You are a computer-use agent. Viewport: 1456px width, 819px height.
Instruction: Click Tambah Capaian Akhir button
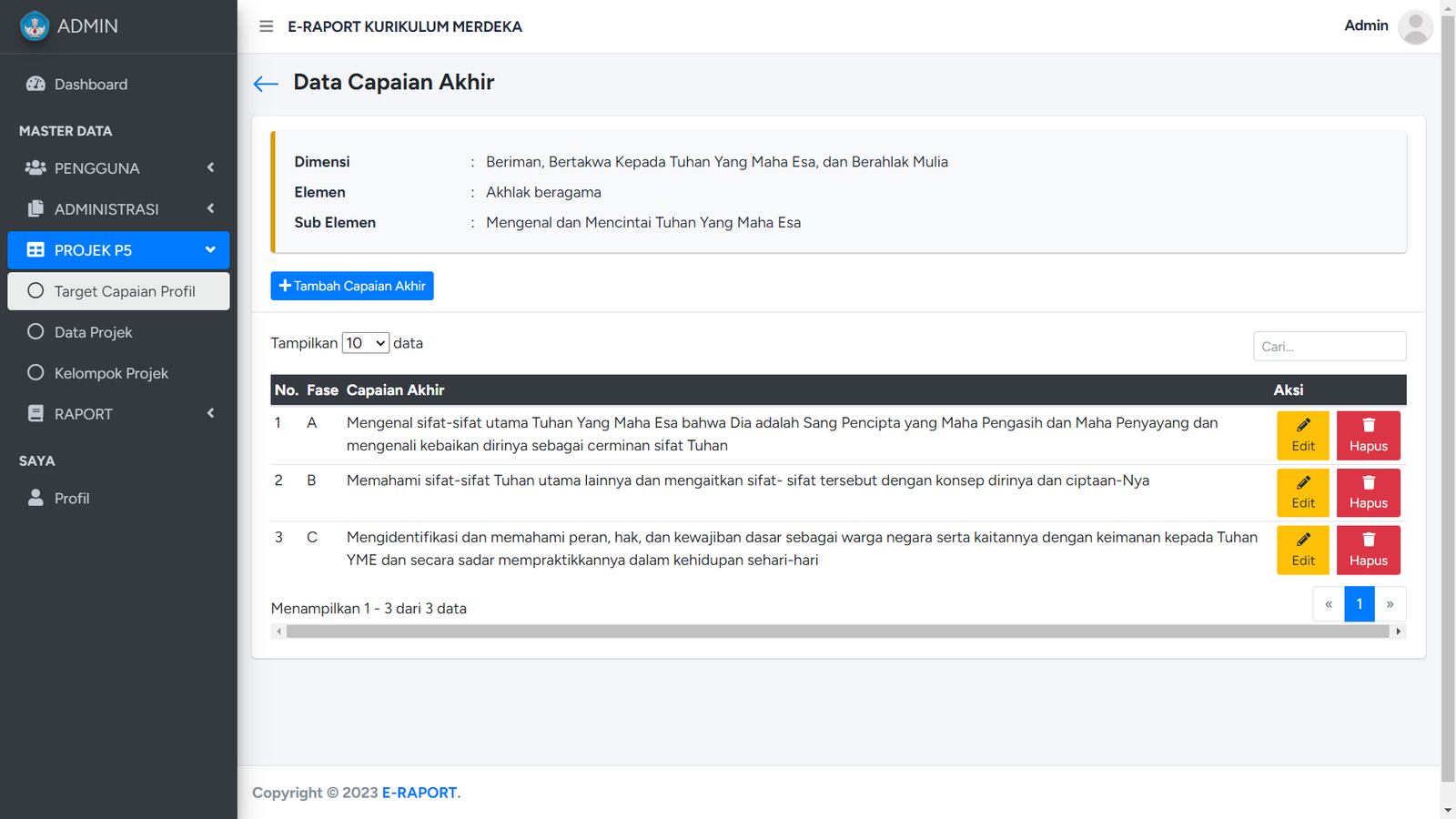(x=352, y=286)
